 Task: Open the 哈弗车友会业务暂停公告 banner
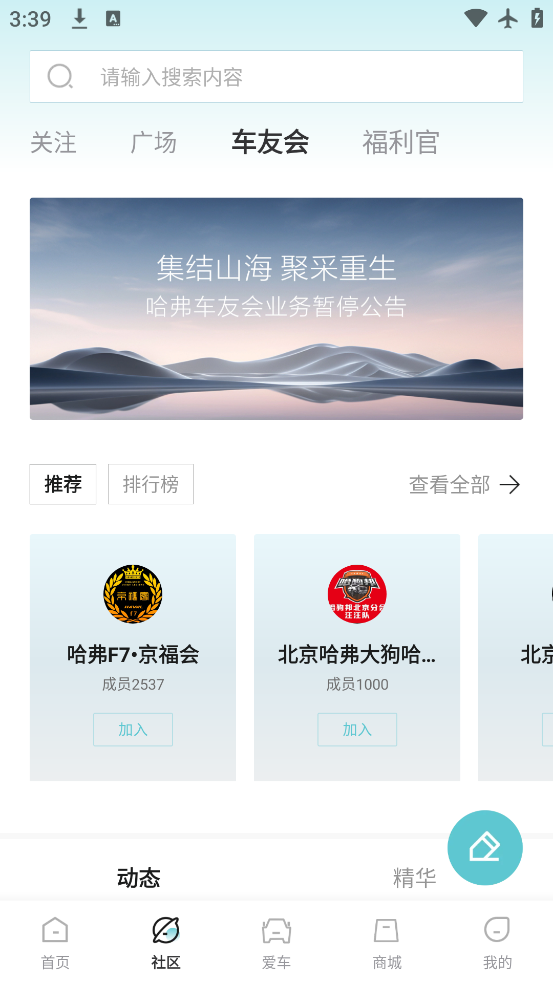pyautogui.click(x=276, y=308)
